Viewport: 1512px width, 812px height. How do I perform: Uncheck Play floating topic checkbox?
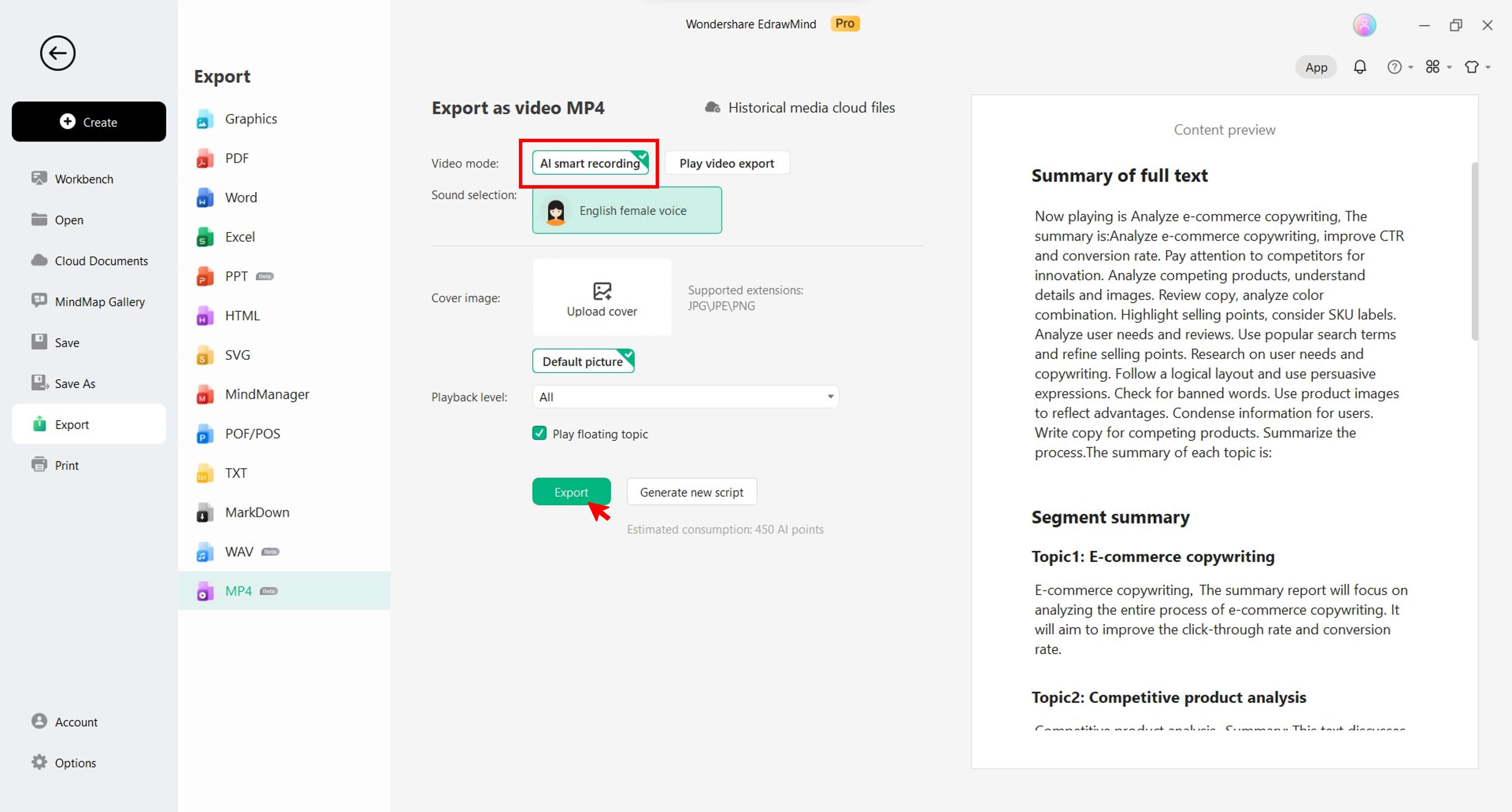click(x=539, y=433)
